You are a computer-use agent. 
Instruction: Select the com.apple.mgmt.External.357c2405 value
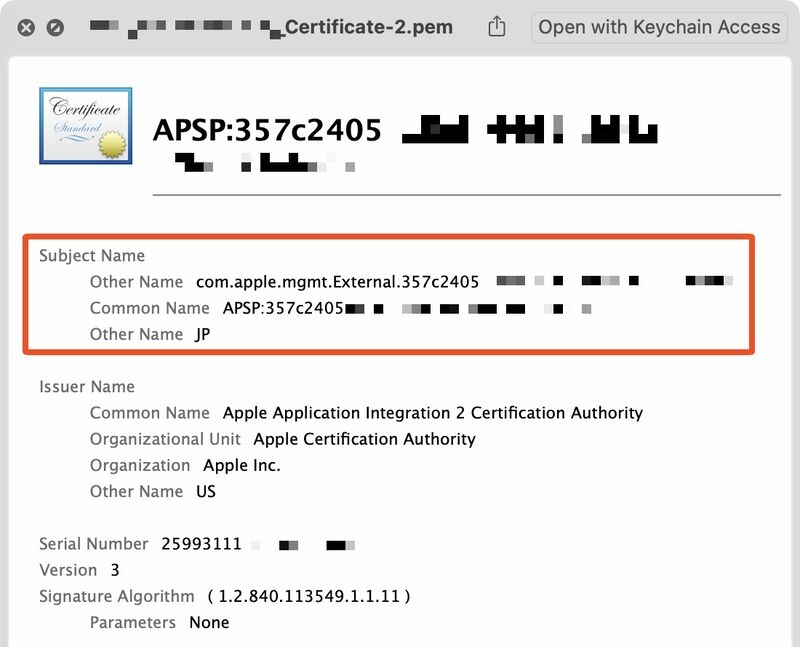click(337, 282)
